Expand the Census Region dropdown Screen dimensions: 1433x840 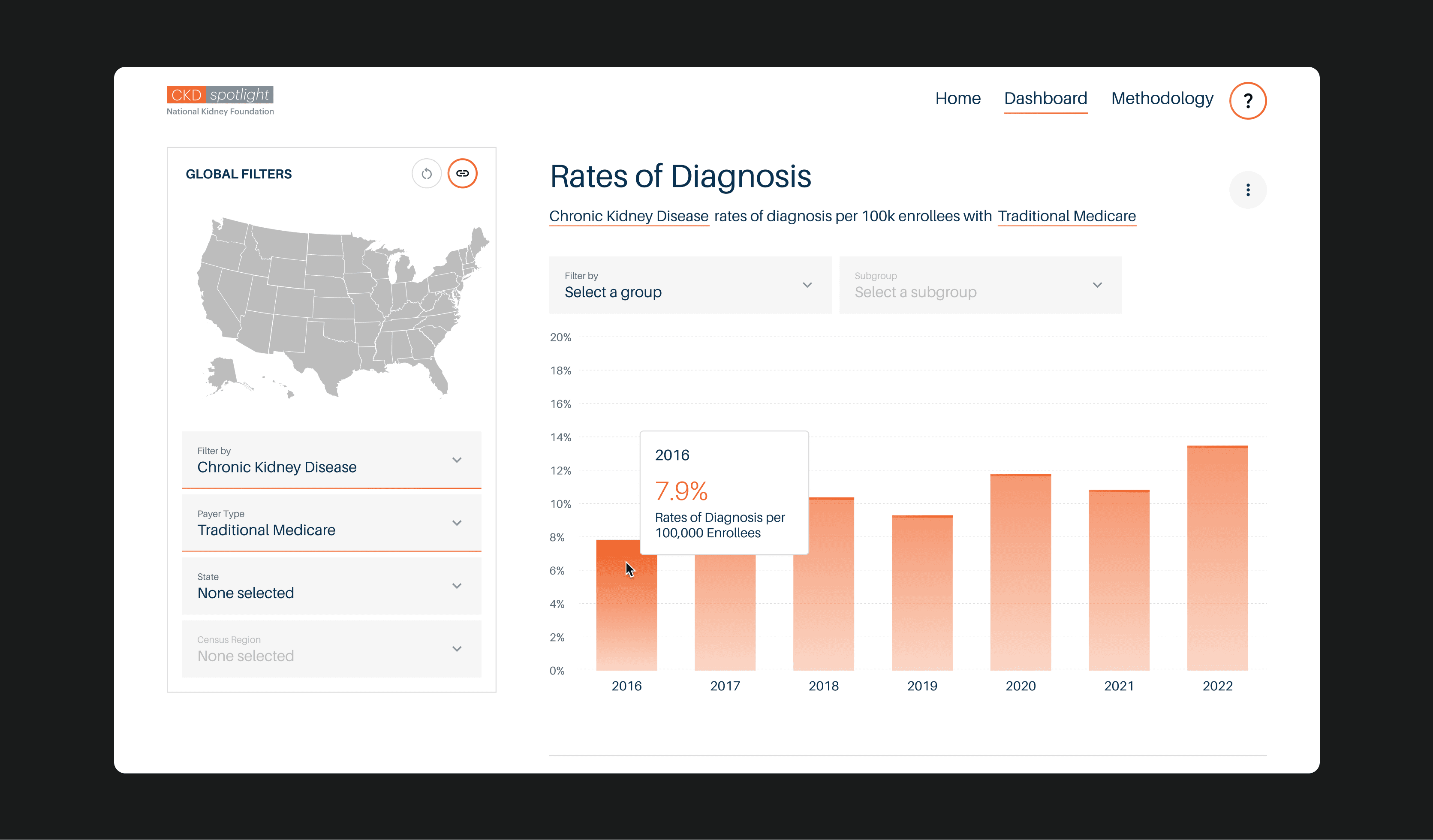pos(331,649)
